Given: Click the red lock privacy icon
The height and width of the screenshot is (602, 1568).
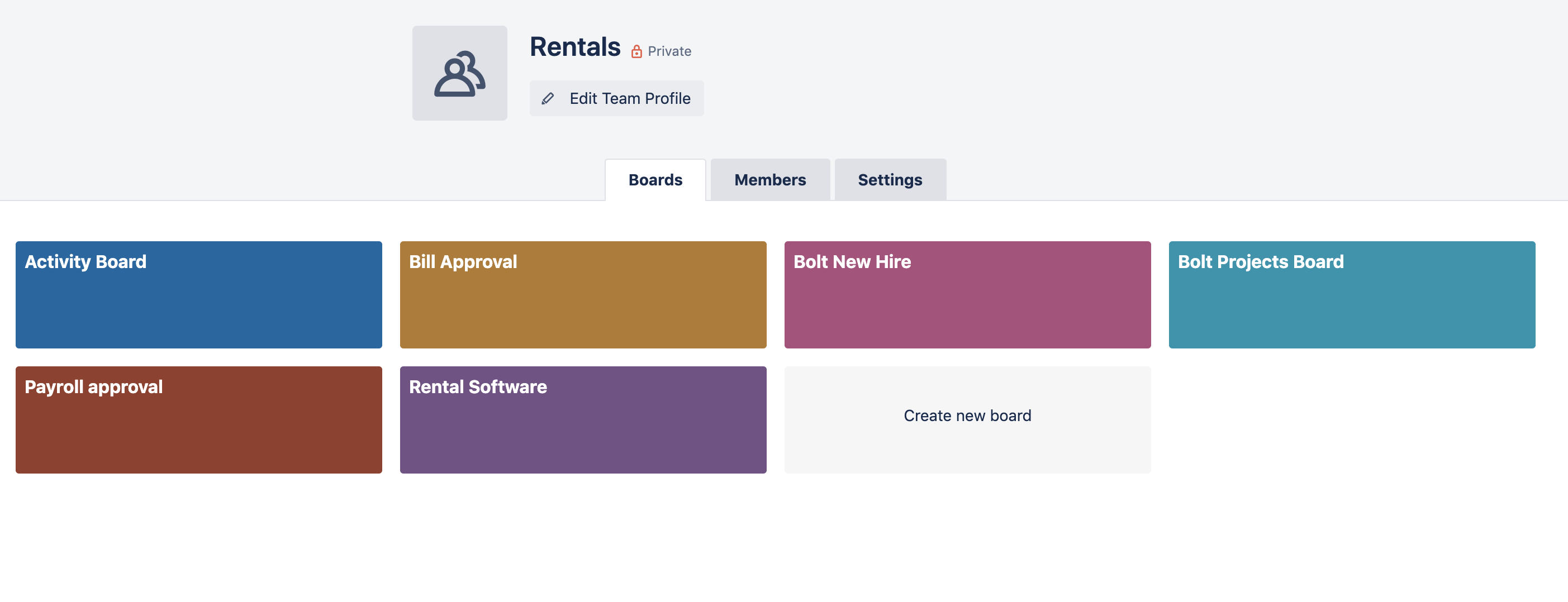Looking at the screenshot, I should 636,52.
